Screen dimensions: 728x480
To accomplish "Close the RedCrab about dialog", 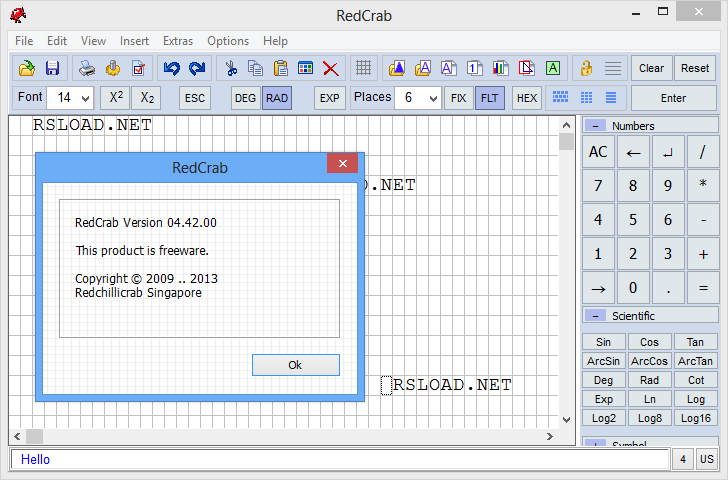I will (343, 163).
